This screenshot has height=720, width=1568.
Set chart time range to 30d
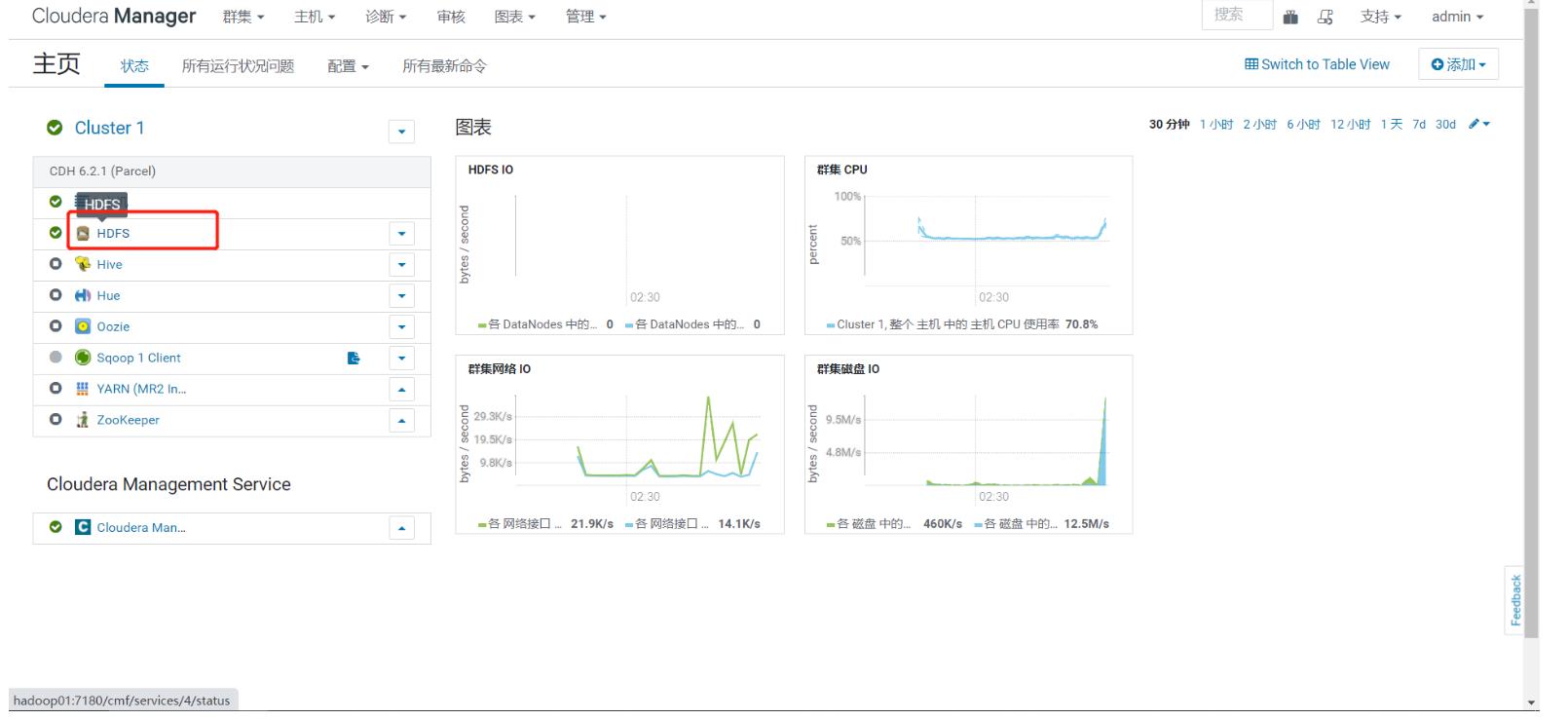1445,124
